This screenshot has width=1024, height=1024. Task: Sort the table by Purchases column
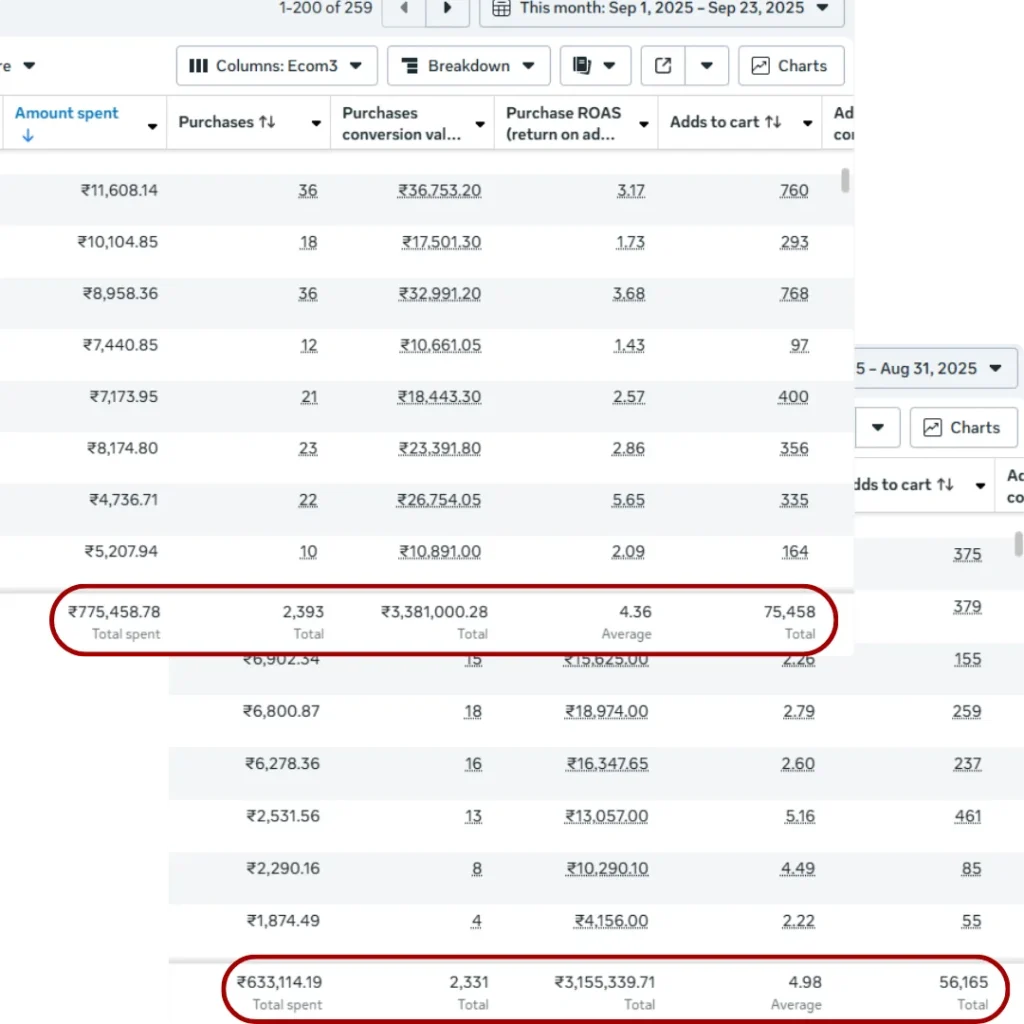[226, 122]
